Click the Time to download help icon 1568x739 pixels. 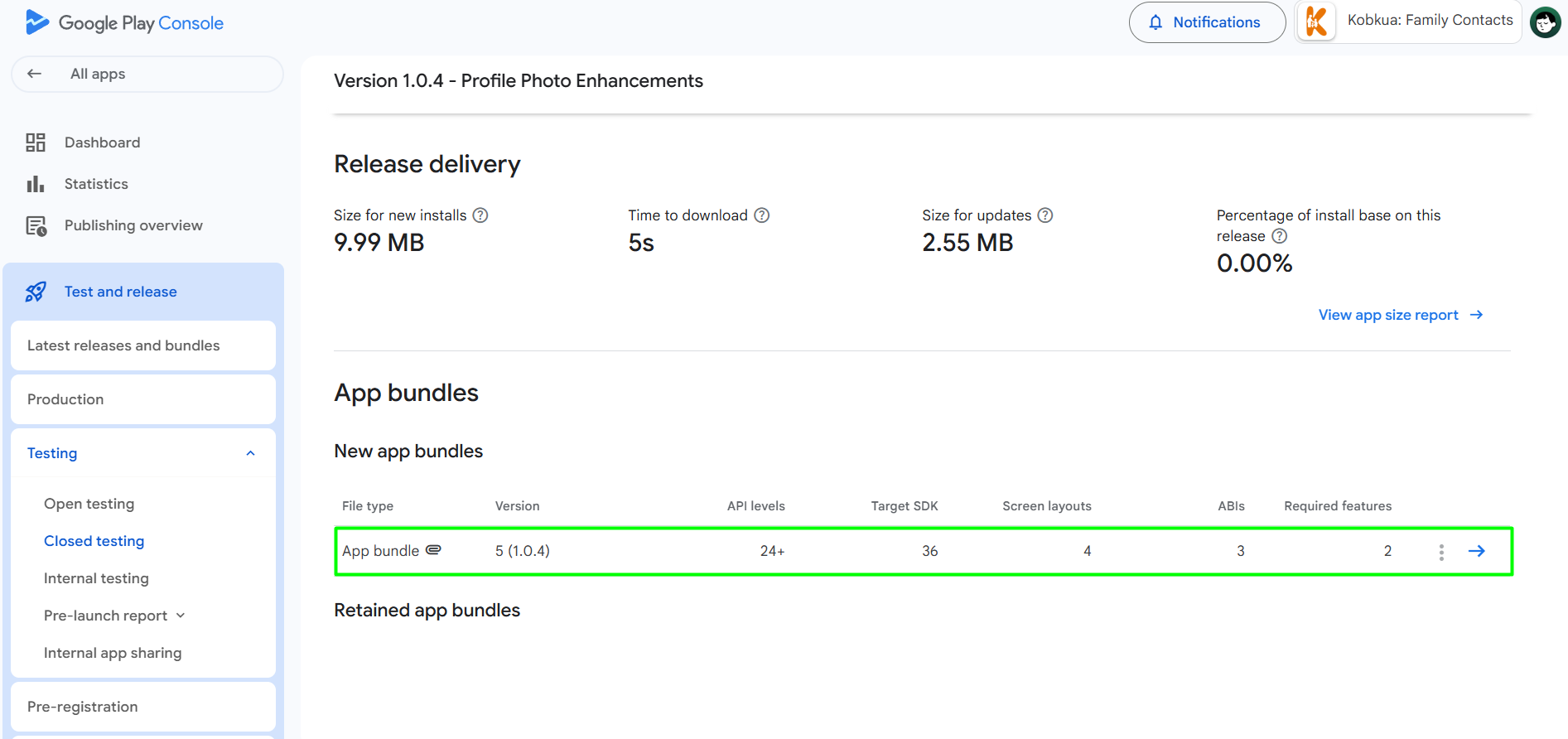point(762,215)
